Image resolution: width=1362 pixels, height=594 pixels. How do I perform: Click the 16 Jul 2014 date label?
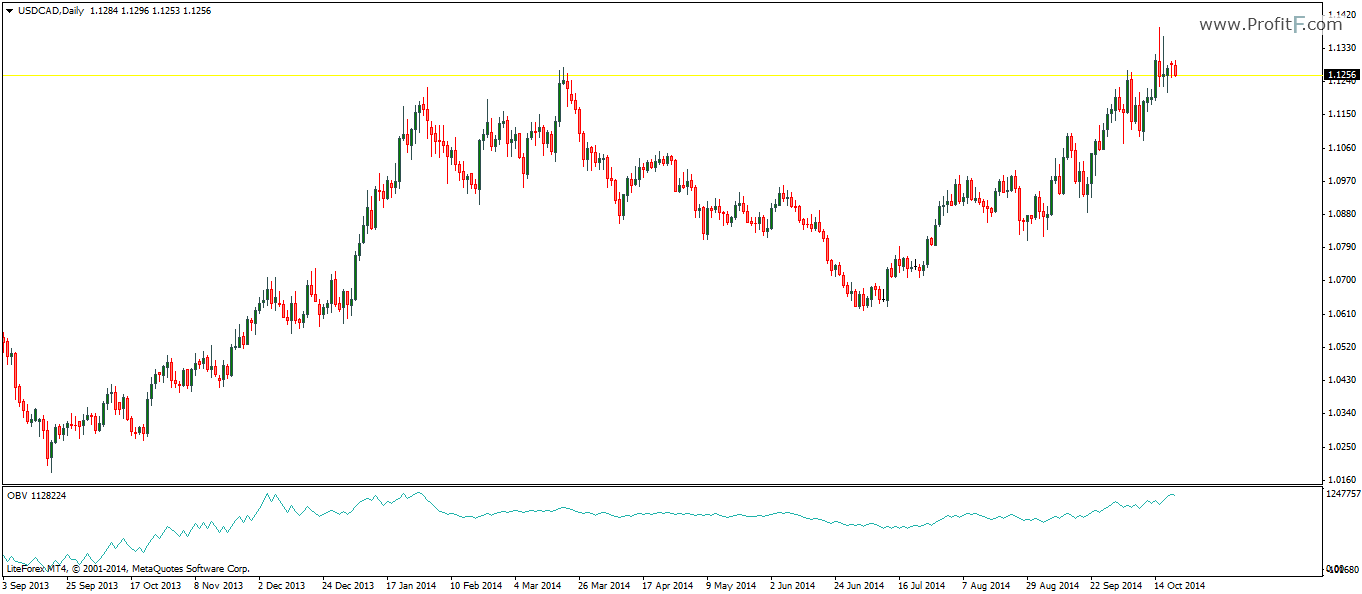coord(924,586)
